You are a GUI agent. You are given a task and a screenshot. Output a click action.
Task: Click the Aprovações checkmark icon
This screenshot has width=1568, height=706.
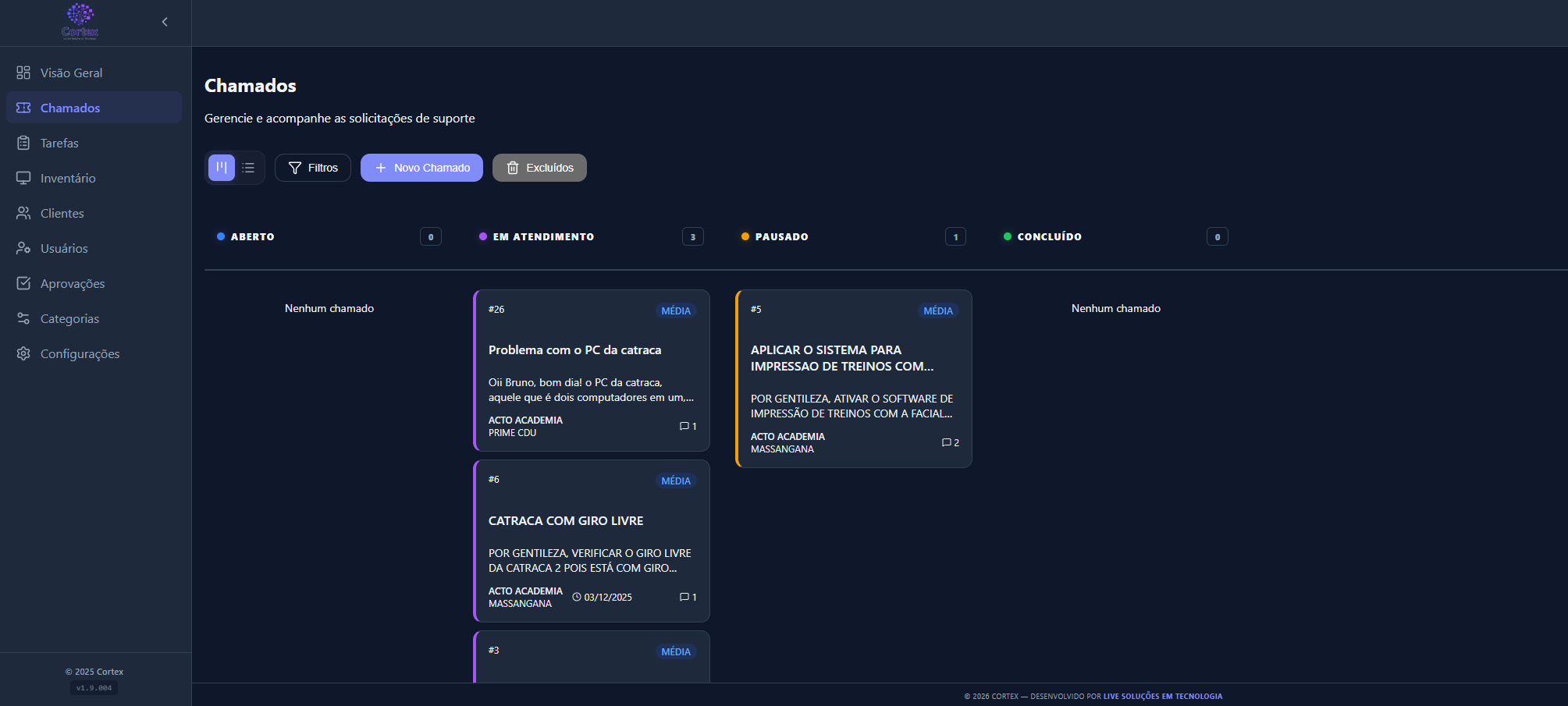click(x=23, y=283)
